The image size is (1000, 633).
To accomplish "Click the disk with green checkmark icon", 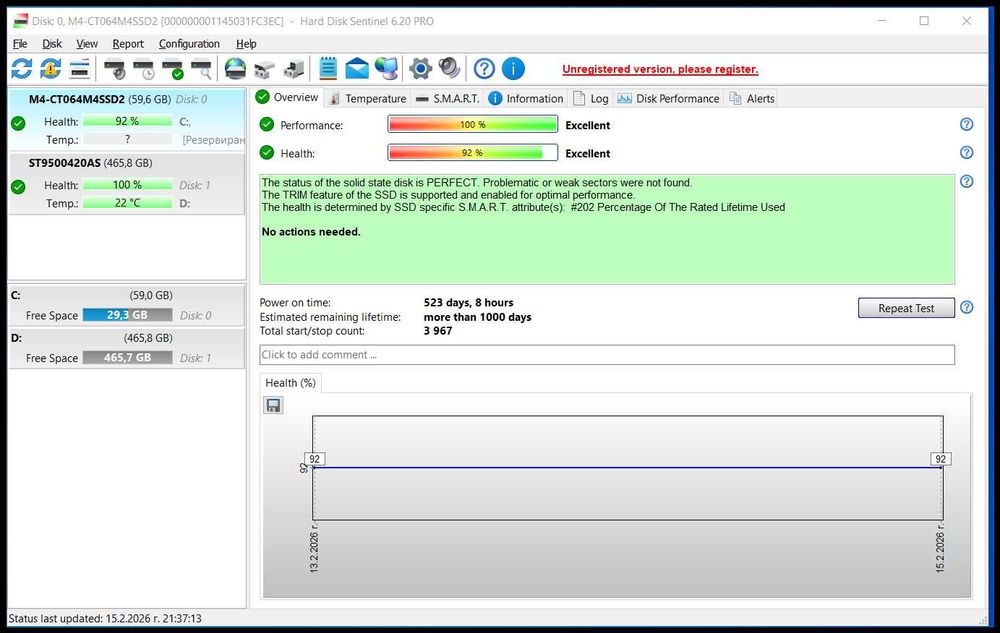I will click(x=173, y=69).
